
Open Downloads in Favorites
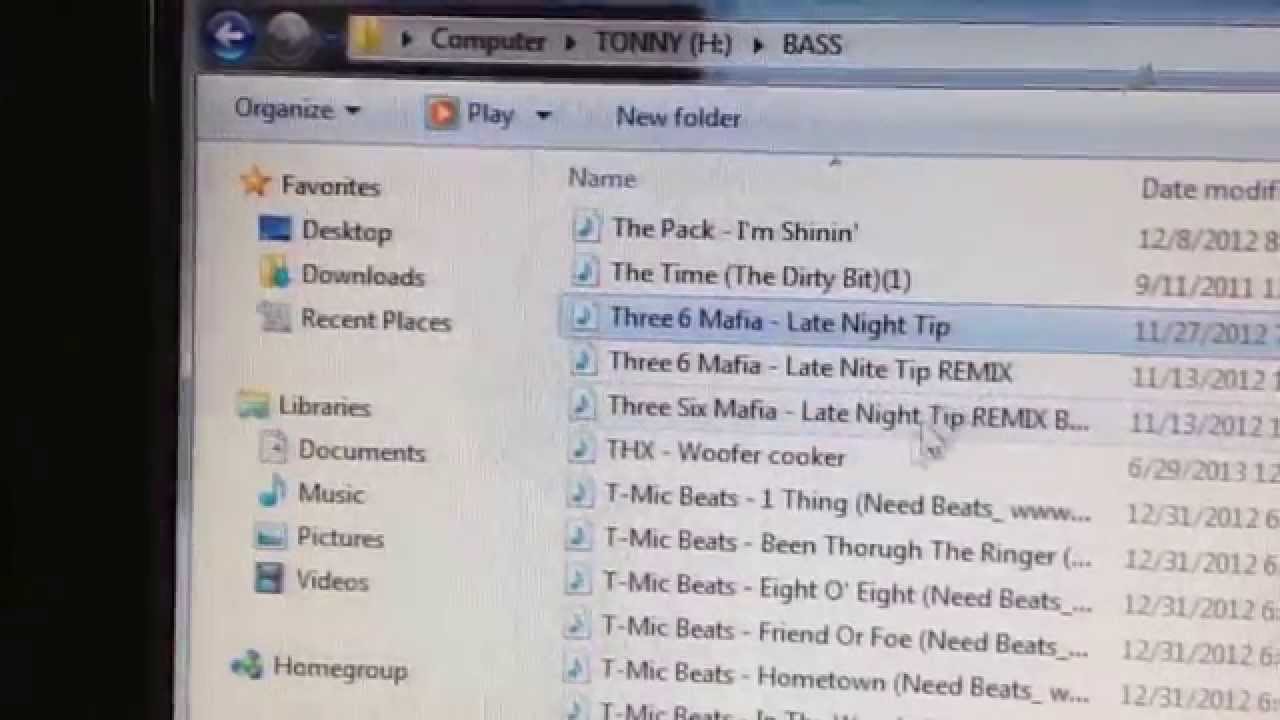(363, 275)
